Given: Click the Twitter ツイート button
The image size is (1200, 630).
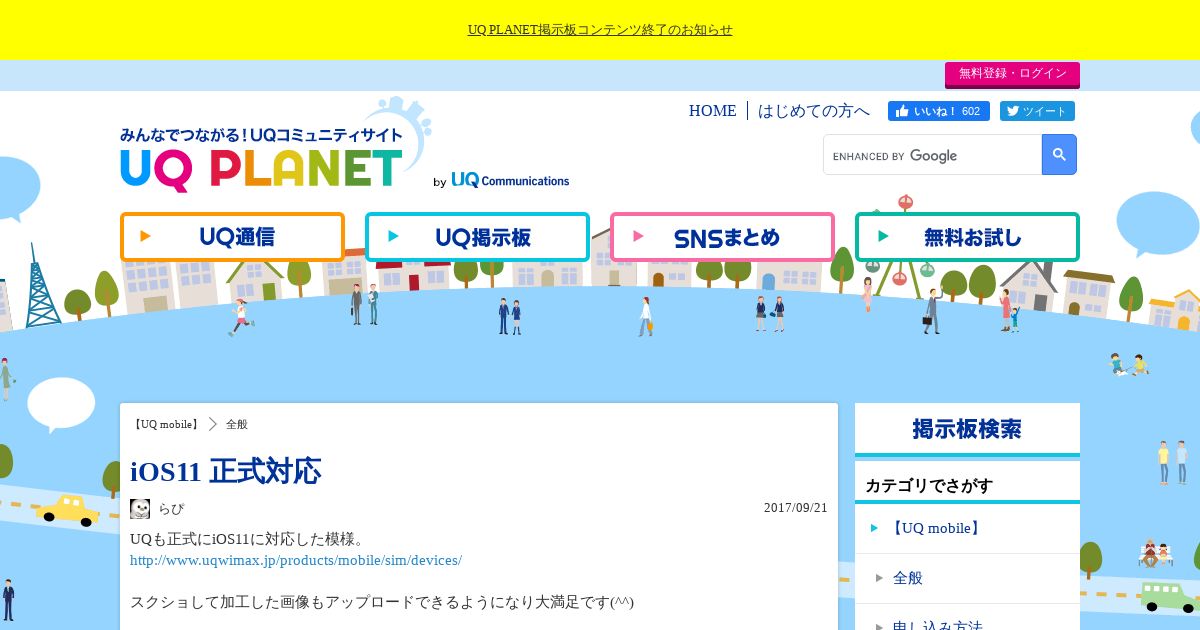Looking at the screenshot, I should 1037,111.
